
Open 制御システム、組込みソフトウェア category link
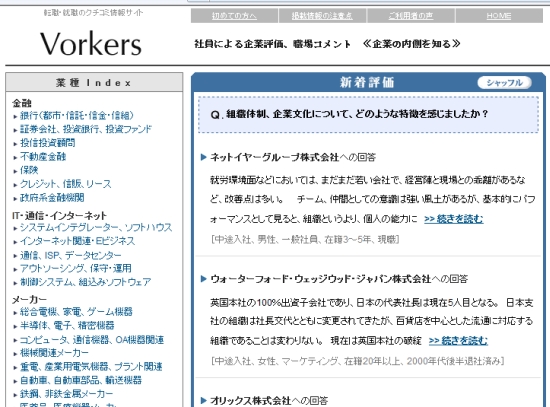[86, 282]
